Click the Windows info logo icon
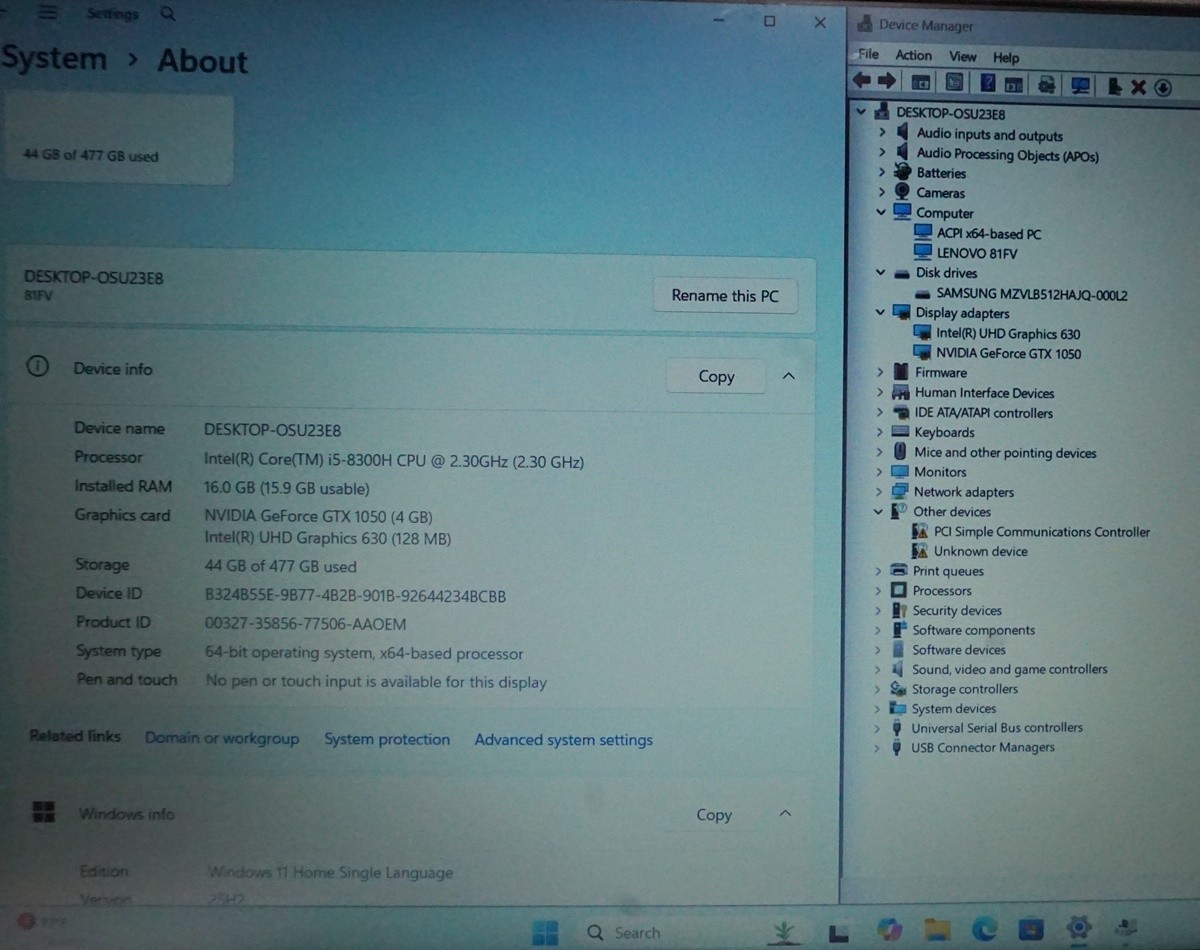 [43, 812]
